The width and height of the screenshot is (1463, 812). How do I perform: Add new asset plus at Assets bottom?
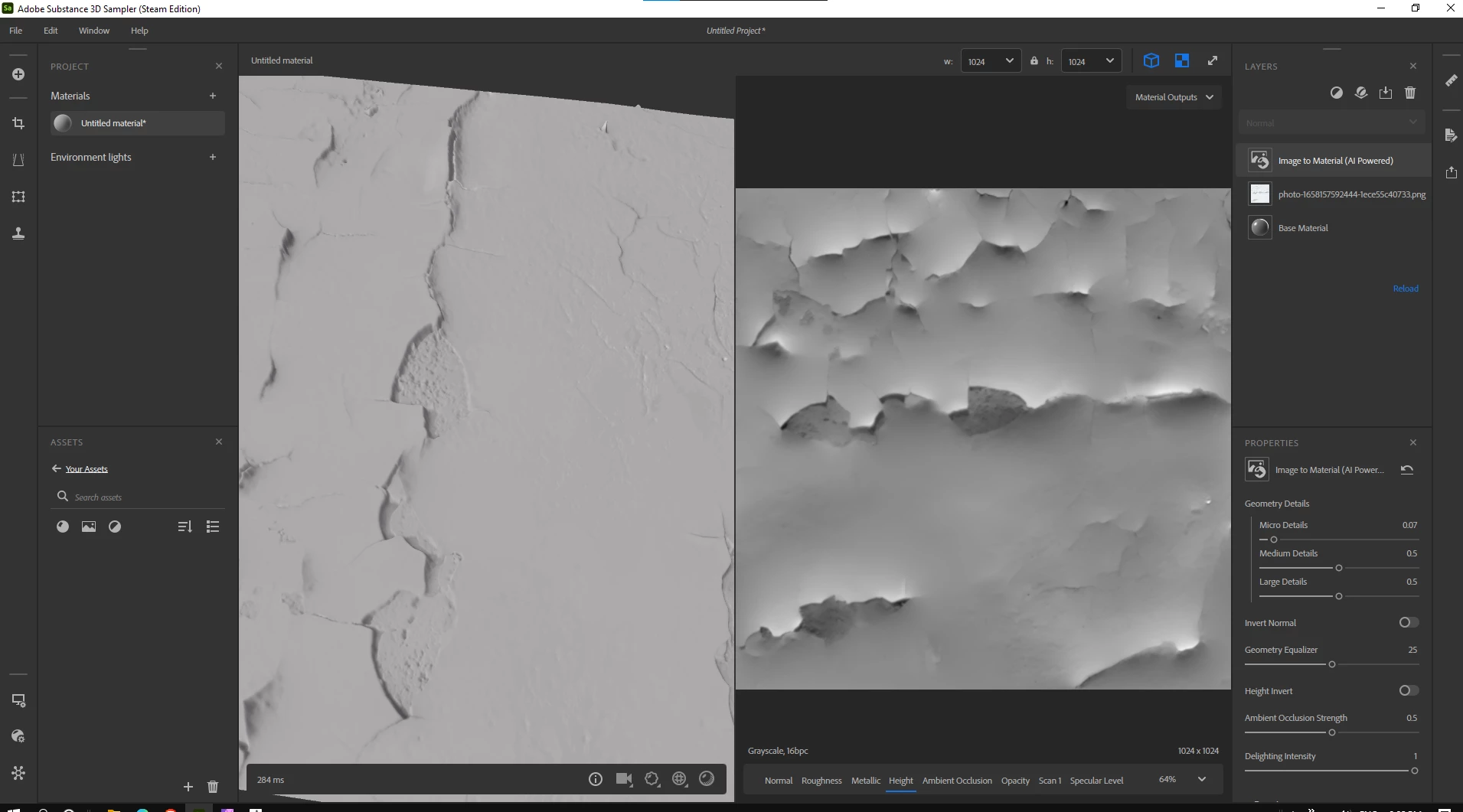click(188, 787)
